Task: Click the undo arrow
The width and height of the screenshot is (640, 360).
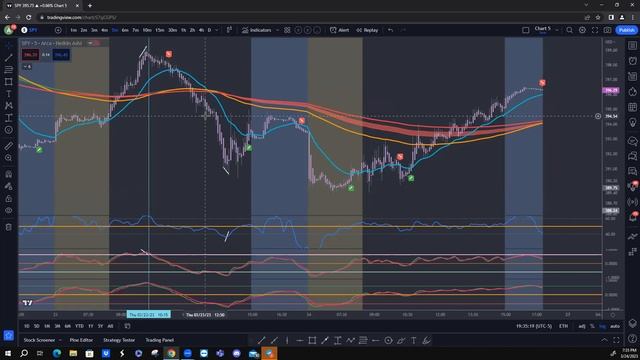Action: 391,30
